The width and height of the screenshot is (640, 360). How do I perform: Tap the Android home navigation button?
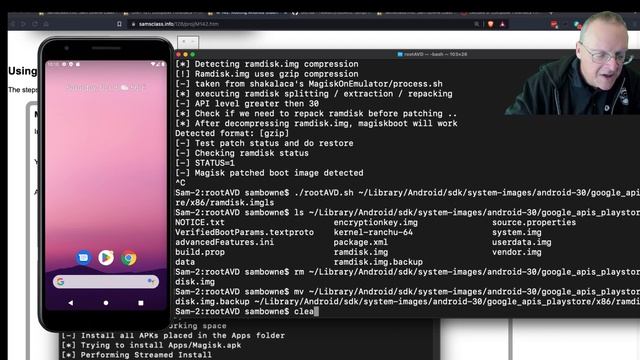click(106, 303)
